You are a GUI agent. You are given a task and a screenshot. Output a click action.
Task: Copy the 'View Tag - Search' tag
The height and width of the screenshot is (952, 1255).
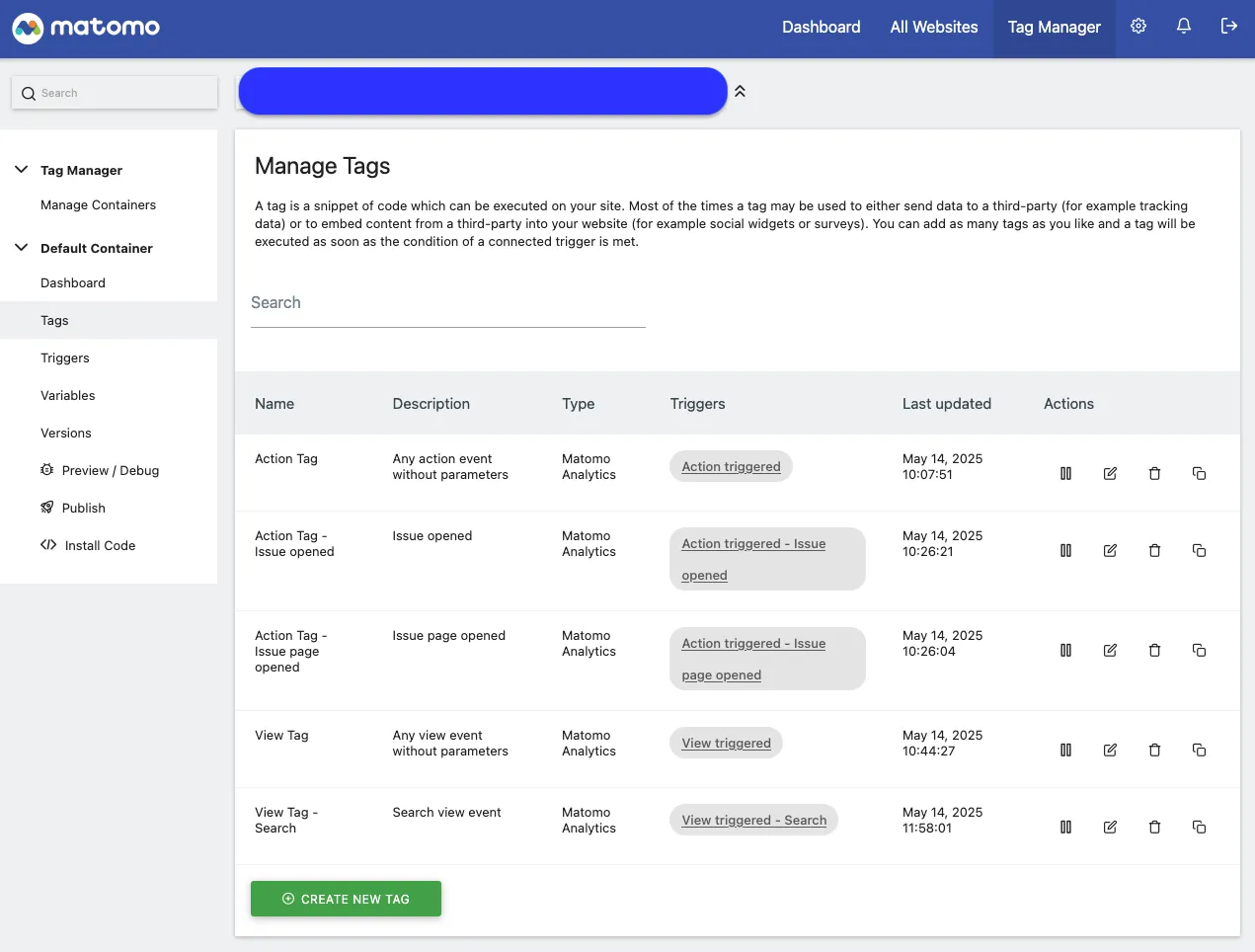1200,828
